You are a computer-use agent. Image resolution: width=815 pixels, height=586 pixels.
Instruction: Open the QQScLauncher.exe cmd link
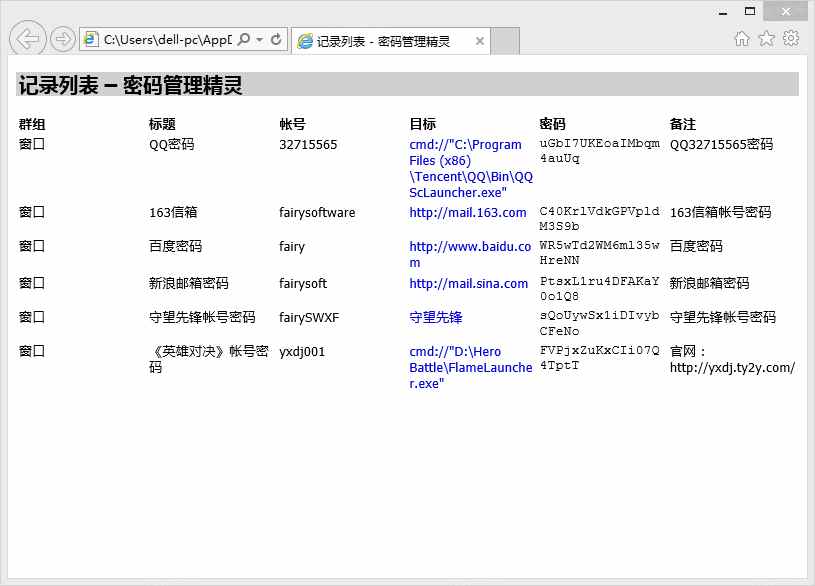(471, 168)
